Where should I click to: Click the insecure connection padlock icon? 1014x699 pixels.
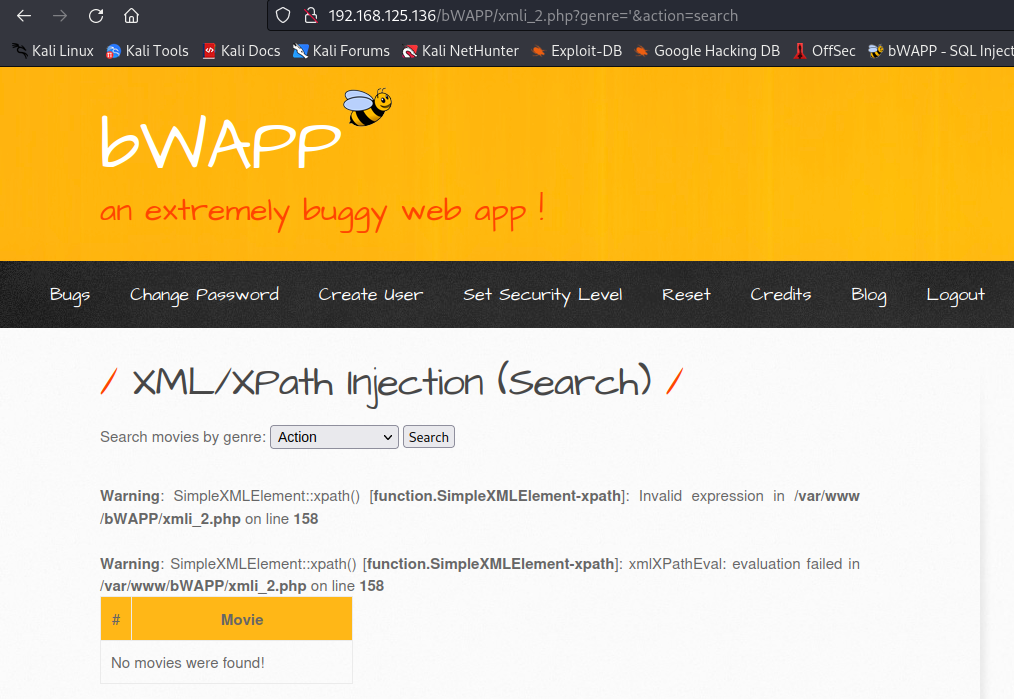pos(311,16)
